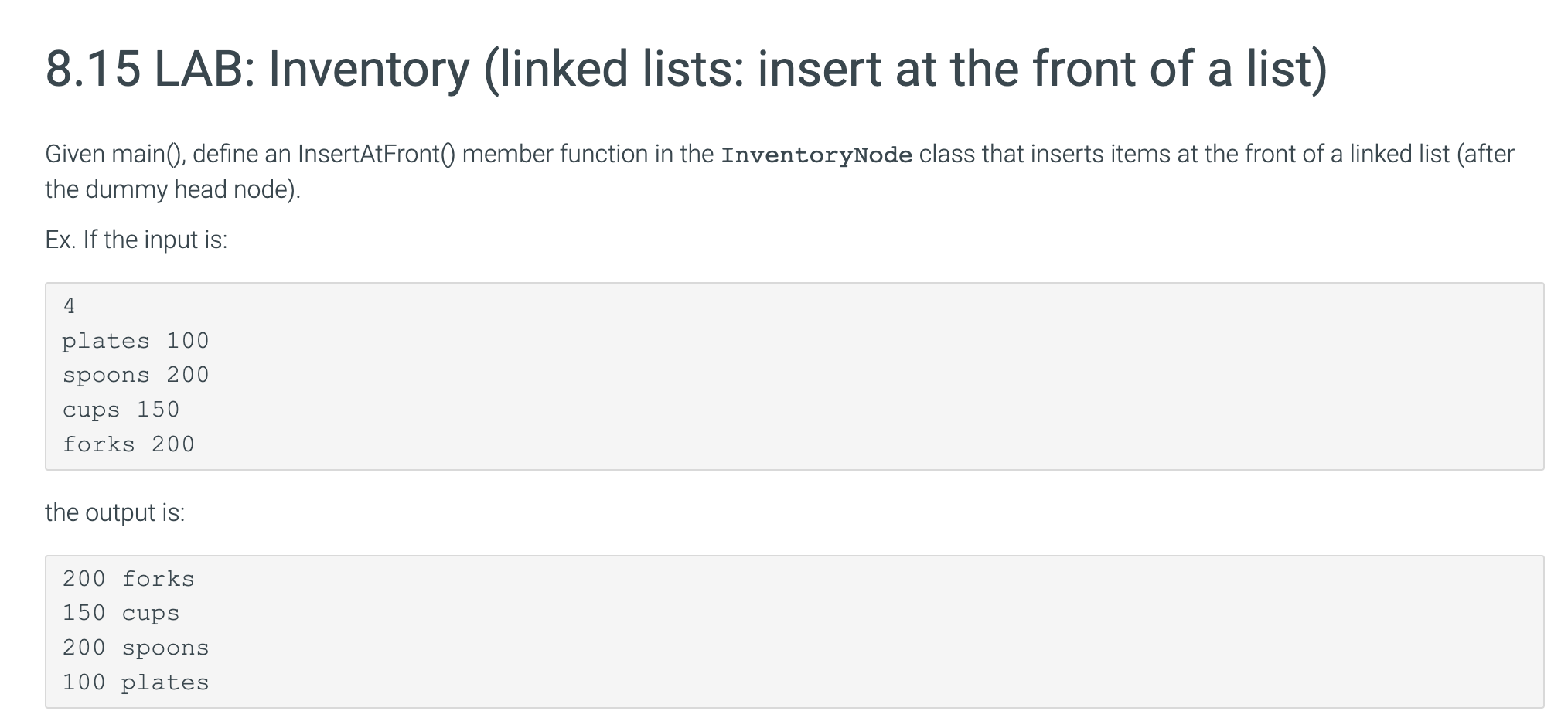
Task: Click '8.15' section number in heading
Action: pos(93,70)
